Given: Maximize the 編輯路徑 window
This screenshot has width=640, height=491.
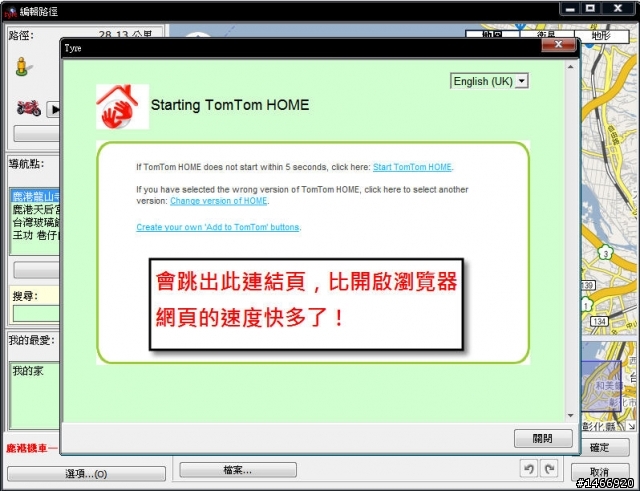Looking at the screenshot, I should 591,9.
